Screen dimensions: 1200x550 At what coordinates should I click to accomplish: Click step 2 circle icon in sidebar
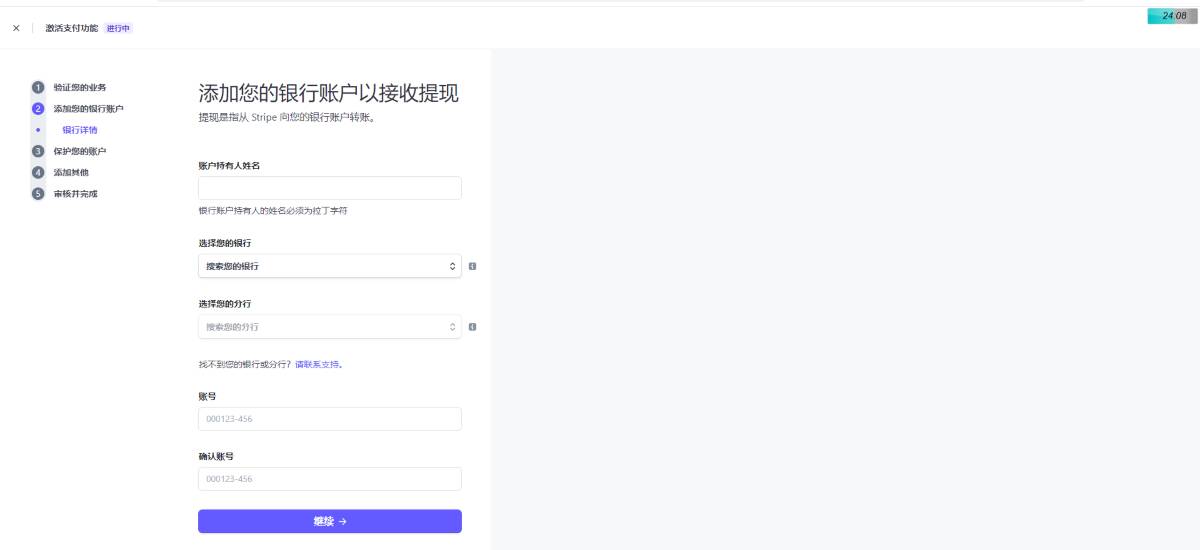(x=38, y=108)
